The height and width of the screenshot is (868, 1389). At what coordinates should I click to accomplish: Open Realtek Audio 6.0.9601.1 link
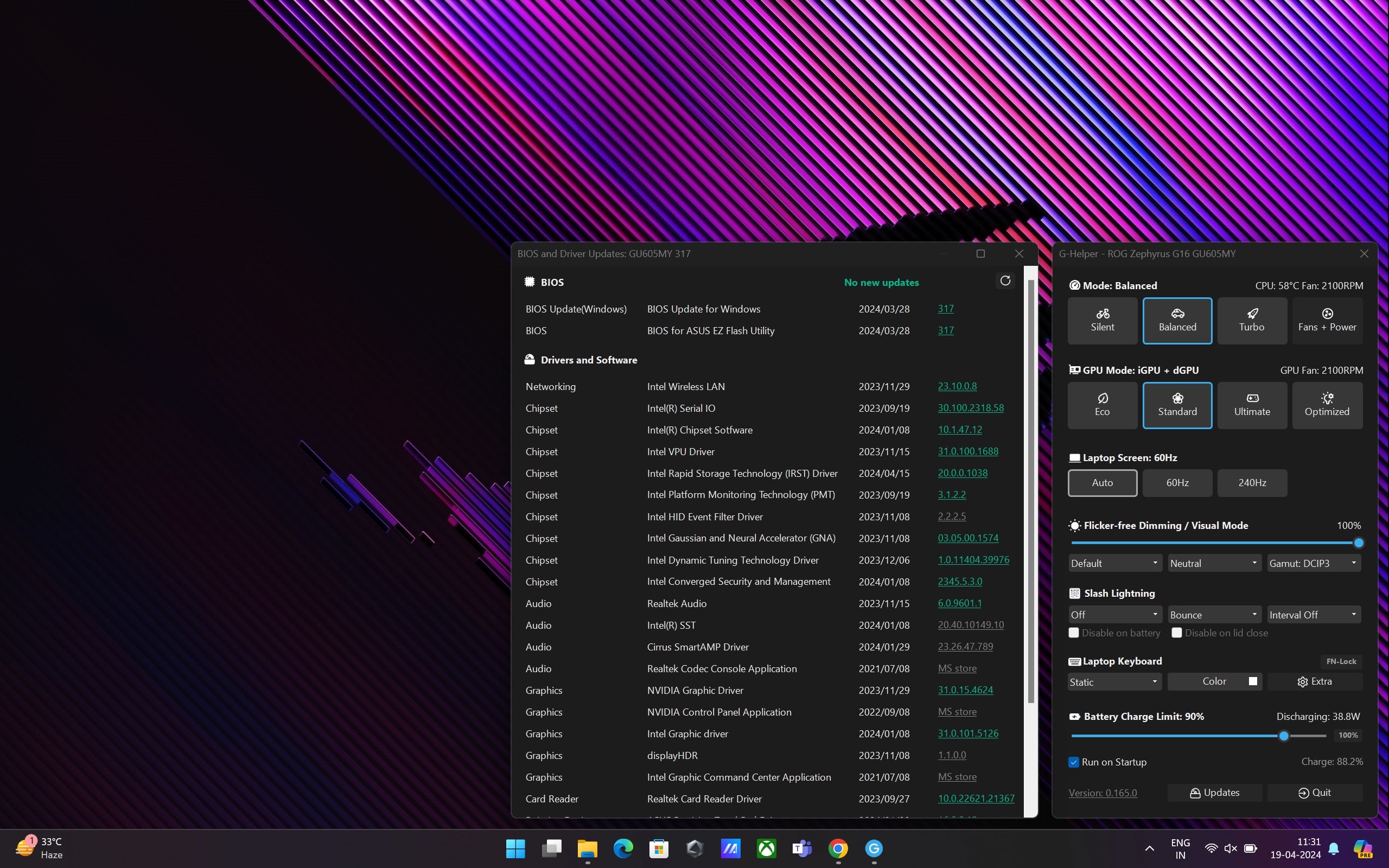[x=960, y=603]
